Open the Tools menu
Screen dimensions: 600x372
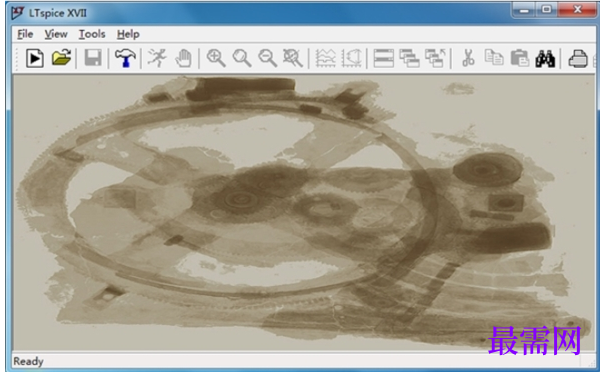(x=92, y=34)
